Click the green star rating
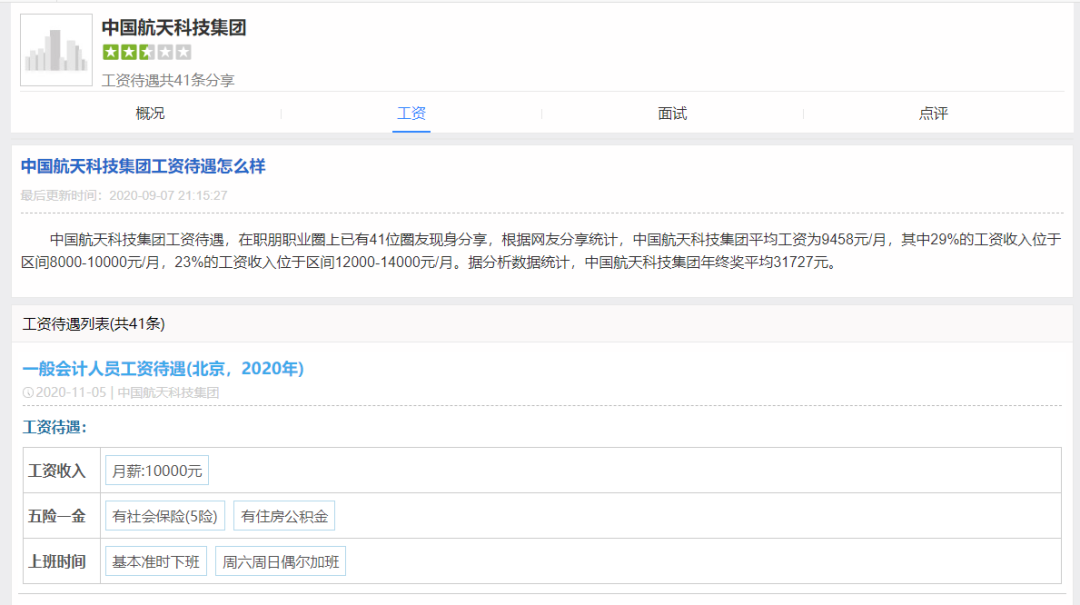The height and width of the screenshot is (605, 1080). tap(147, 52)
